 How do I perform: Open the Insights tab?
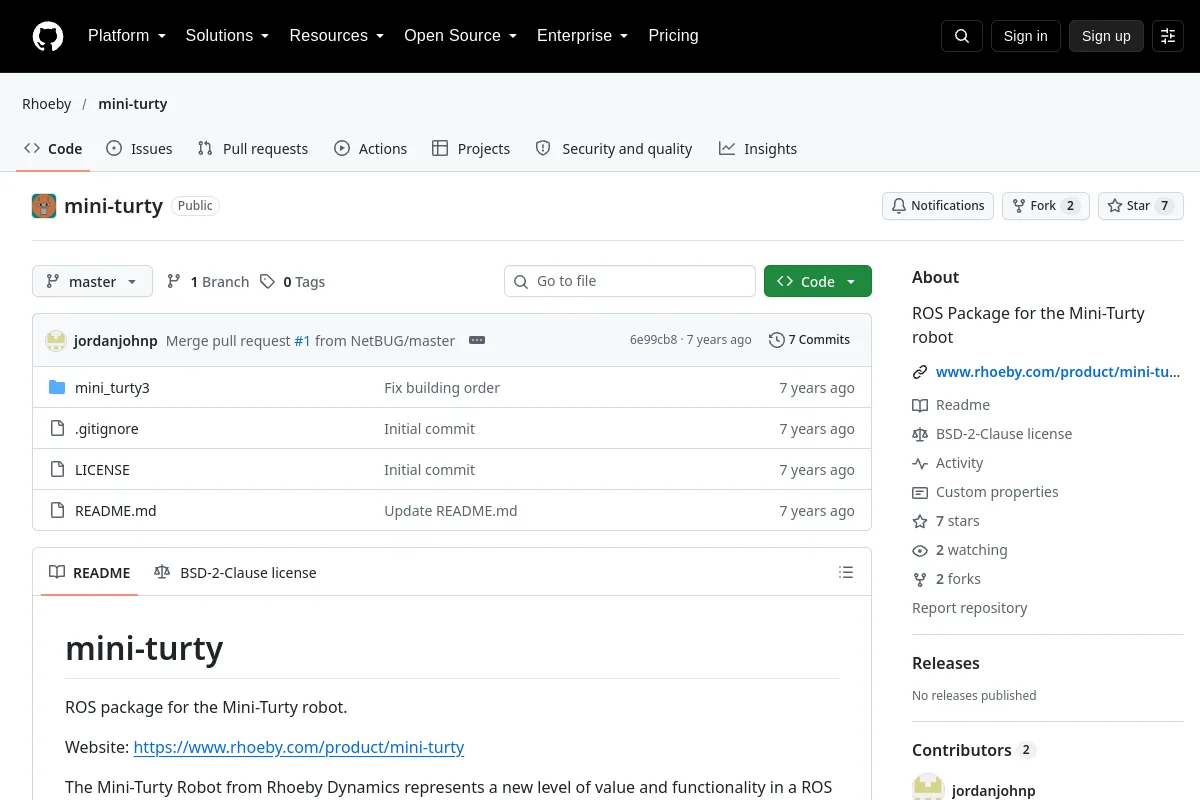coord(758,149)
